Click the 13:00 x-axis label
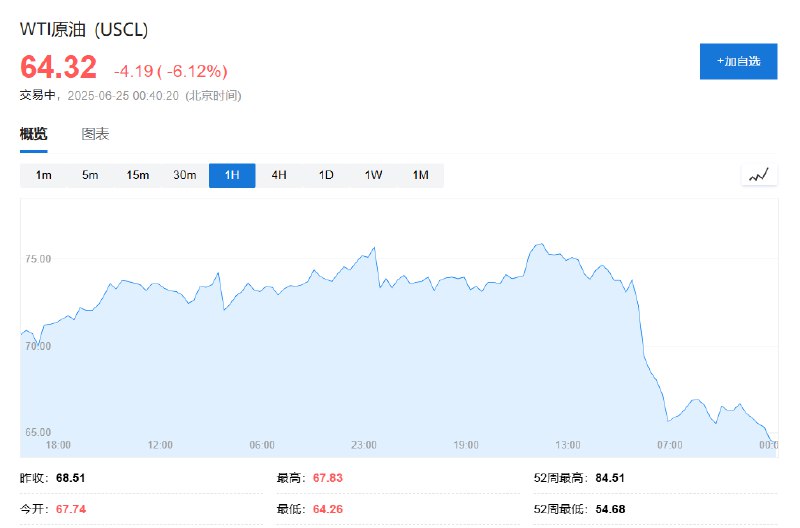Image resolution: width=800 pixels, height=528 pixels. [x=568, y=445]
